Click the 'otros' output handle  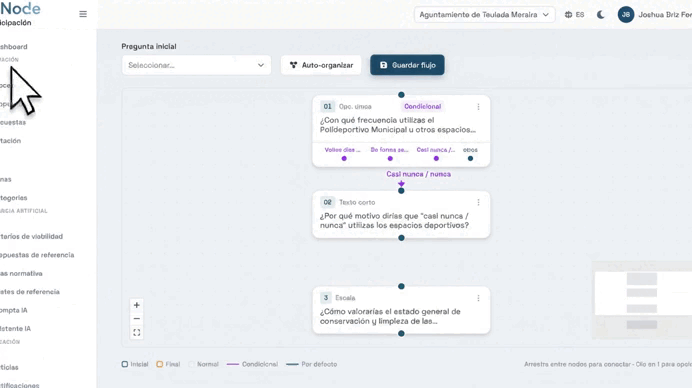(470, 158)
